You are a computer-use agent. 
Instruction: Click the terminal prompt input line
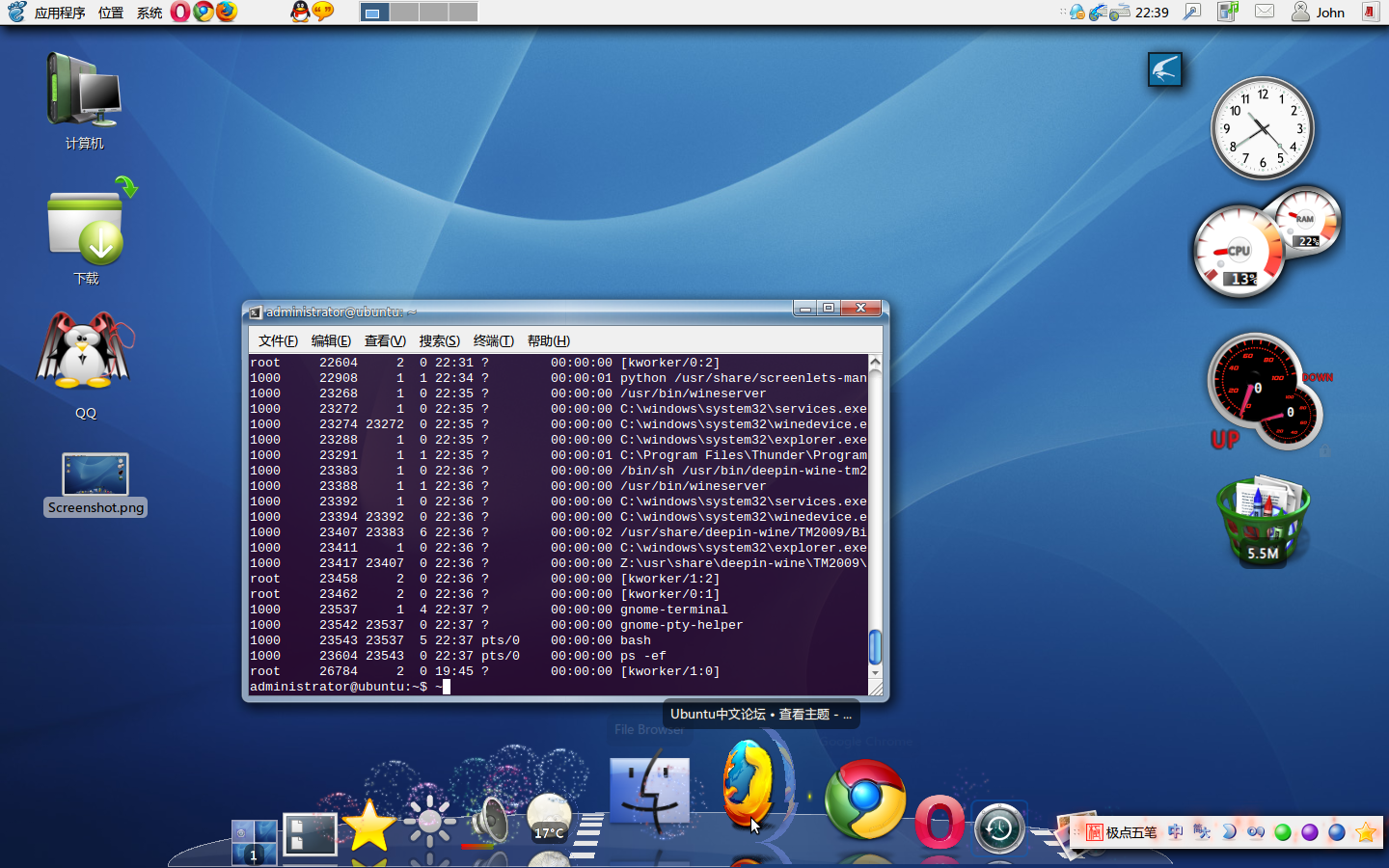point(558,687)
